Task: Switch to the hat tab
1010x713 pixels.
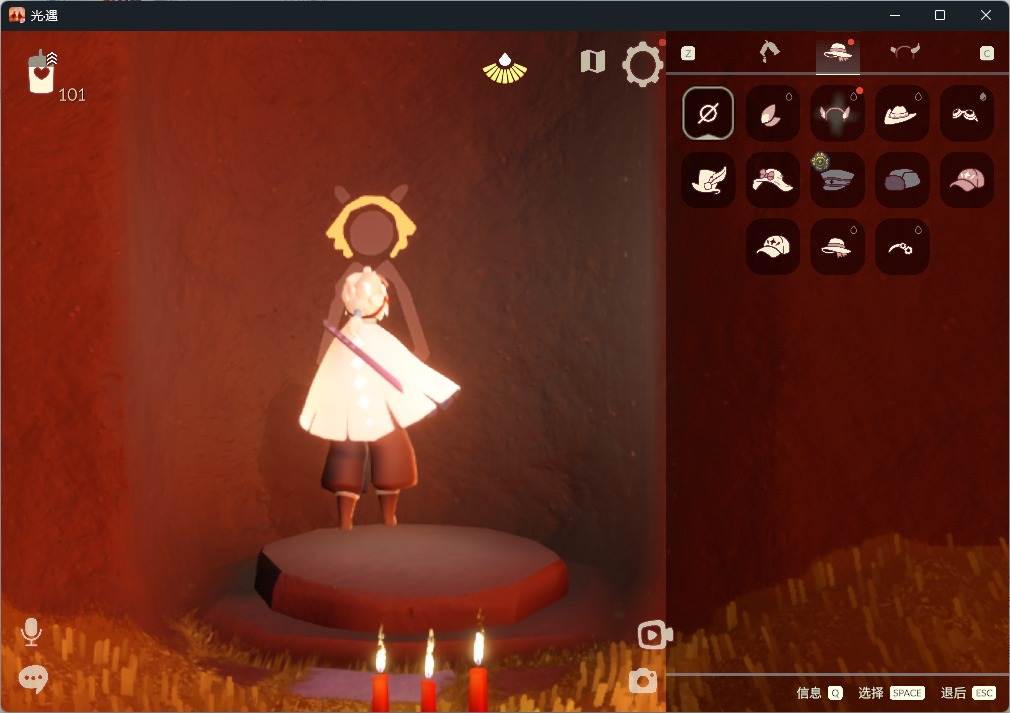Action: coord(837,52)
